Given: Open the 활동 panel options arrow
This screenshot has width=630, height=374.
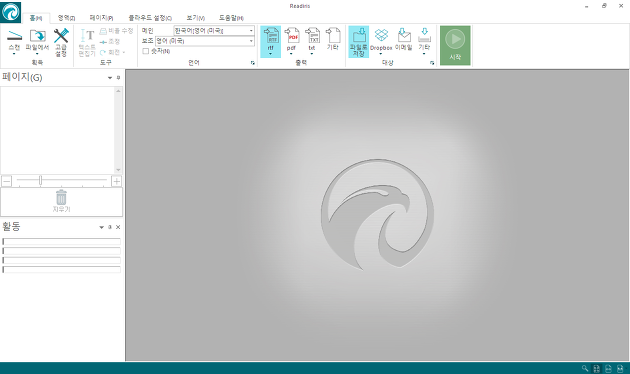Looking at the screenshot, I should (101, 227).
